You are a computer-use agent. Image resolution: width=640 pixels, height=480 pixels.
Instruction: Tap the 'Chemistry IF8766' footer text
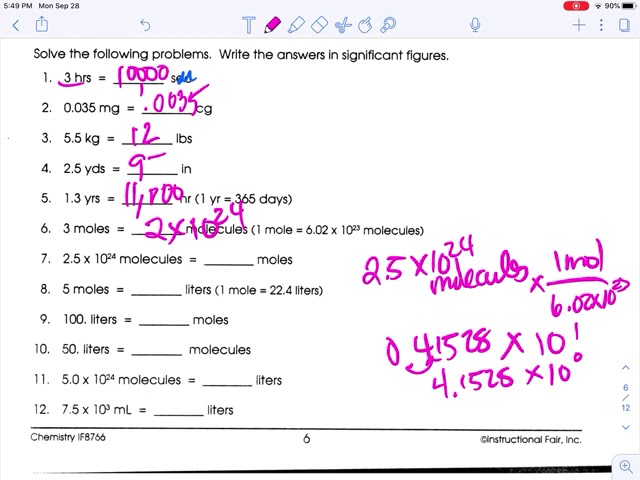68,437
